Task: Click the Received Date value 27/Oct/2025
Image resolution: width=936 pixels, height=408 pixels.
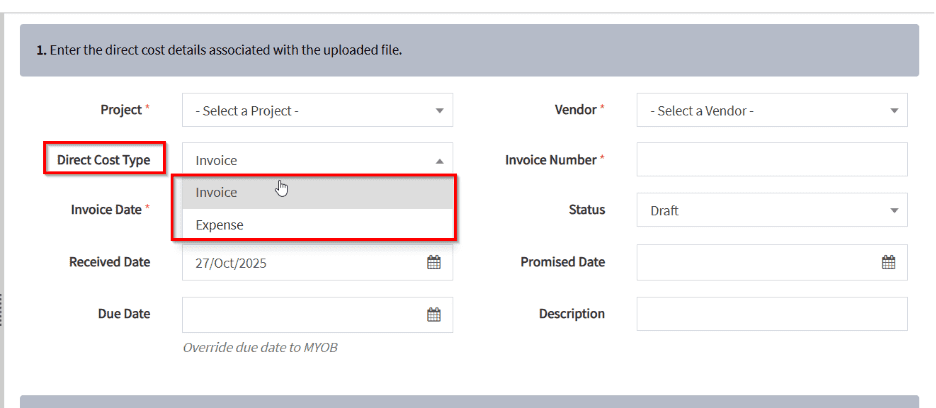Action: pos(231,262)
